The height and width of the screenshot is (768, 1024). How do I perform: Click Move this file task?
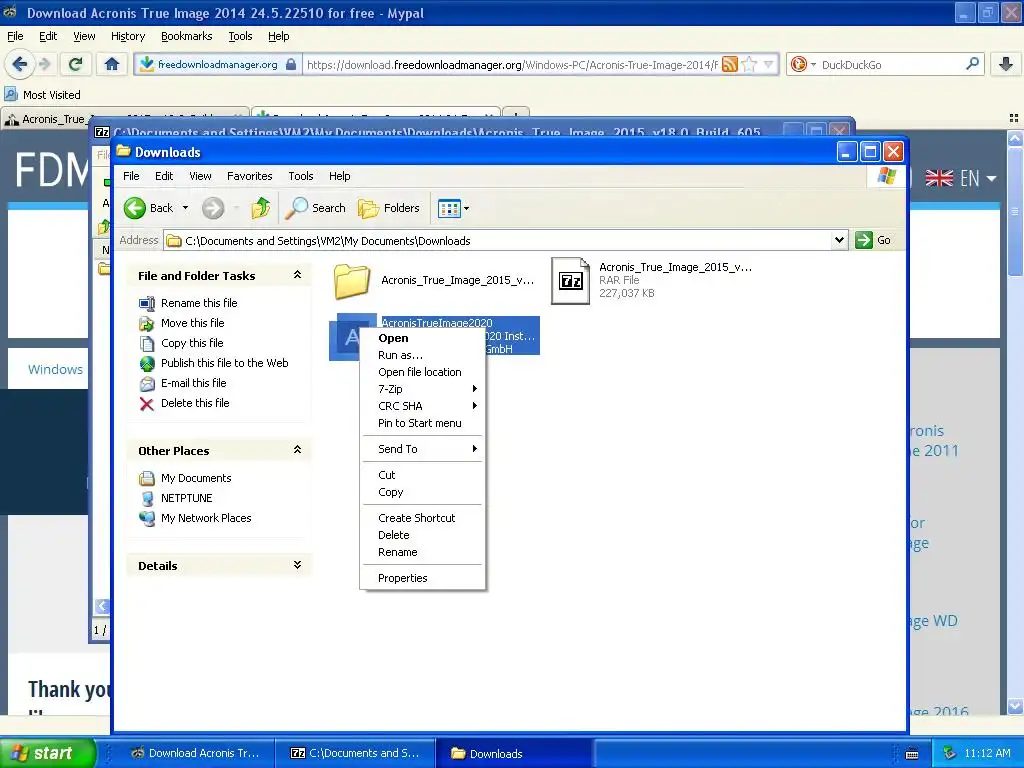193,323
